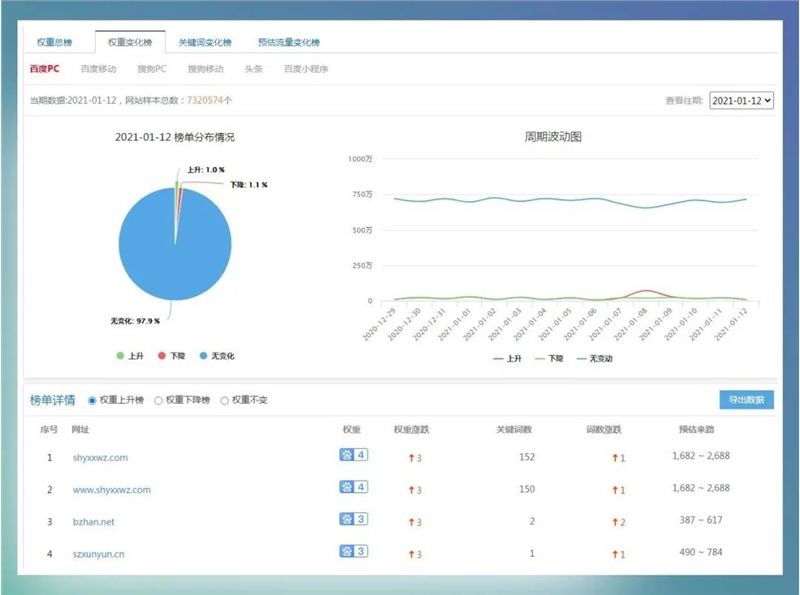Click the 导出数据 export button
This screenshot has height=595, width=800.
[745, 398]
